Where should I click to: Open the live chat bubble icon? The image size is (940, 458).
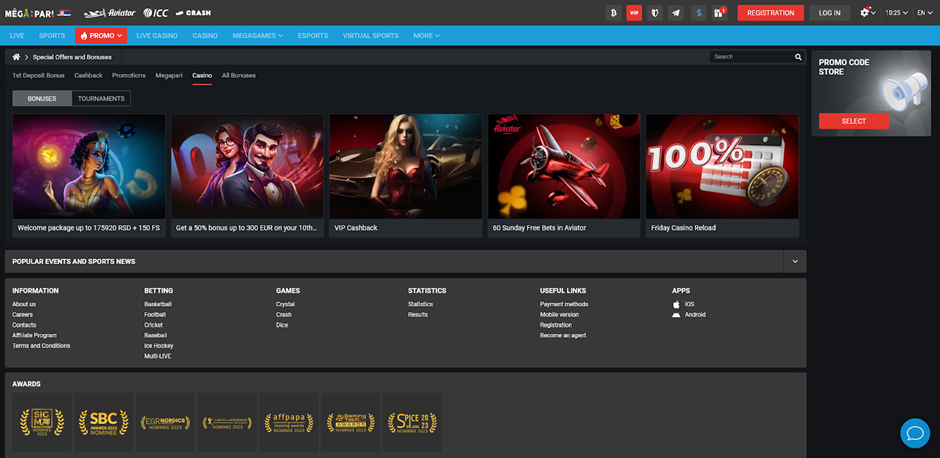click(x=915, y=433)
